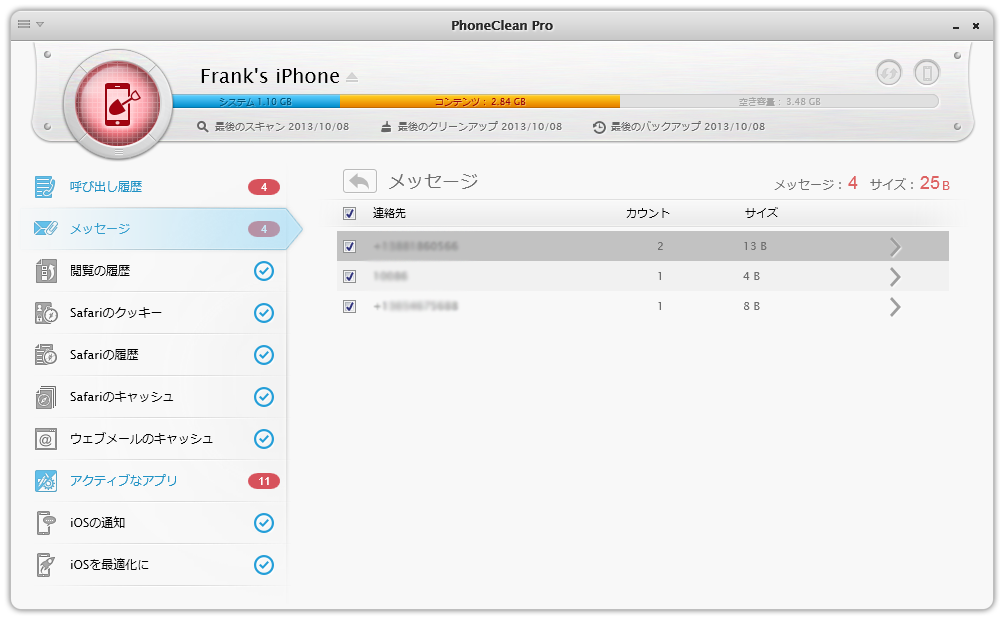Click the サイズ column header
Screen dimensions: 1004x620
tap(761, 213)
